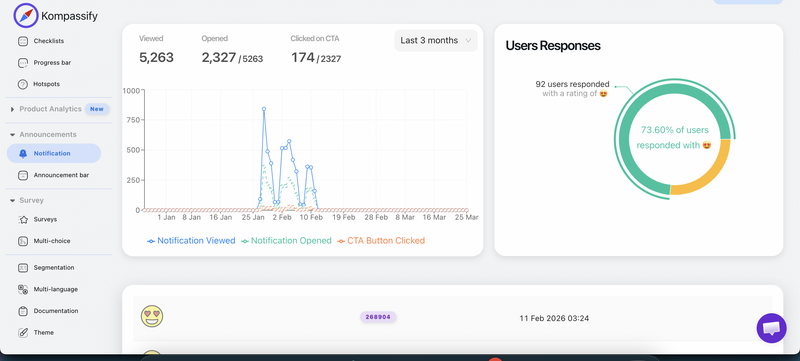Collapse the Announcements section
The width and height of the screenshot is (800, 361).
[12, 135]
